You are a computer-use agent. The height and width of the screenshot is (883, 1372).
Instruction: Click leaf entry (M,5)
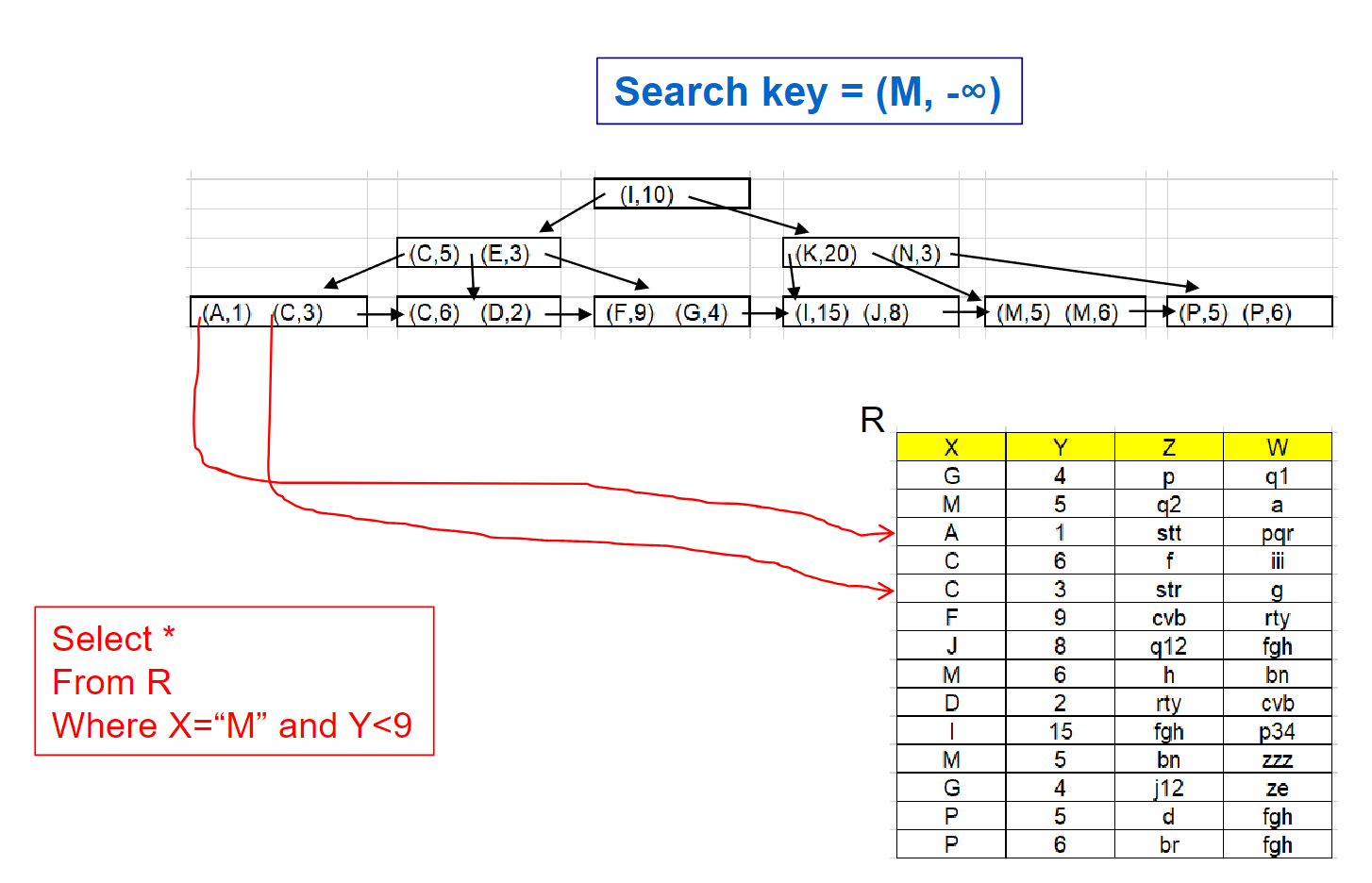pos(1024,313)
